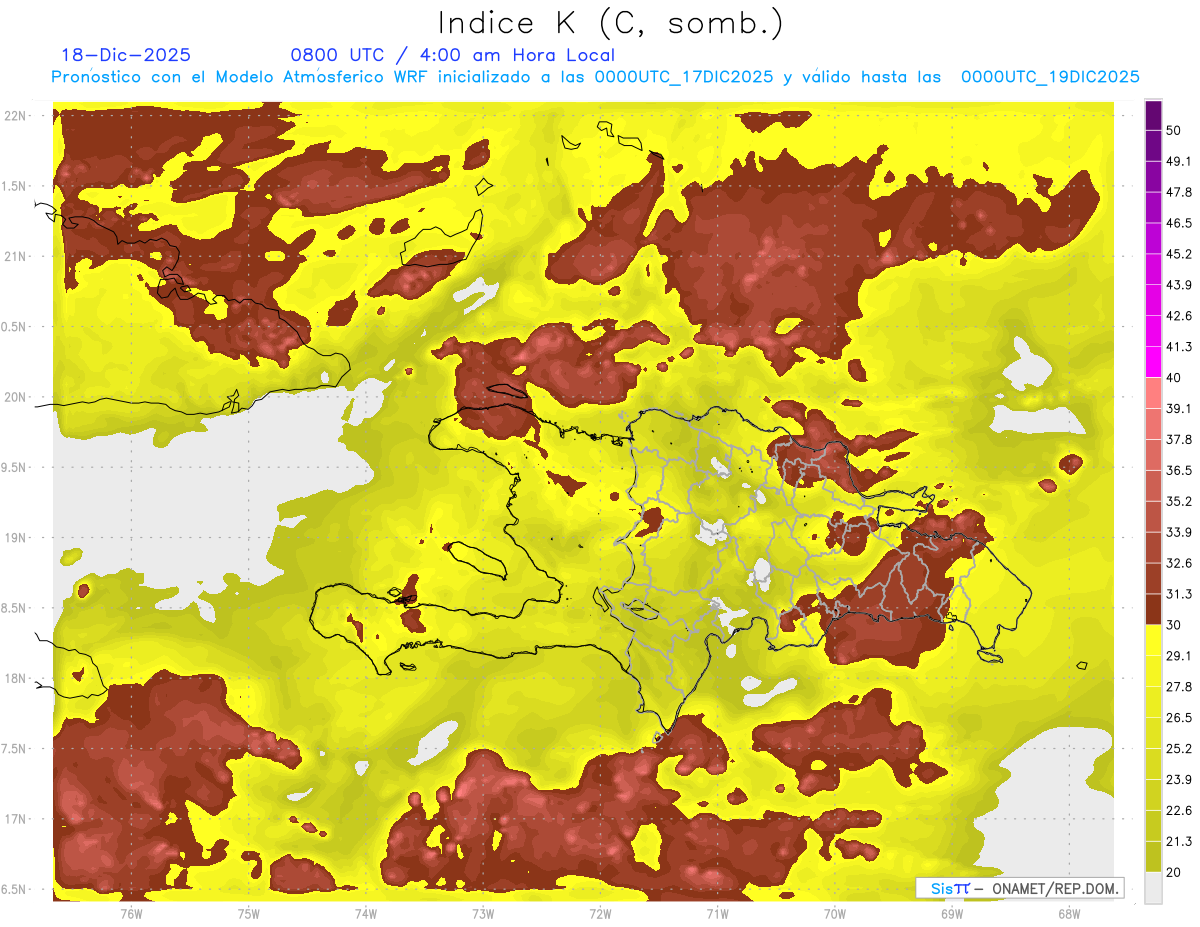Pick the 71W longitude label
The image size is (1200, 927).
(x=717, y=913)
